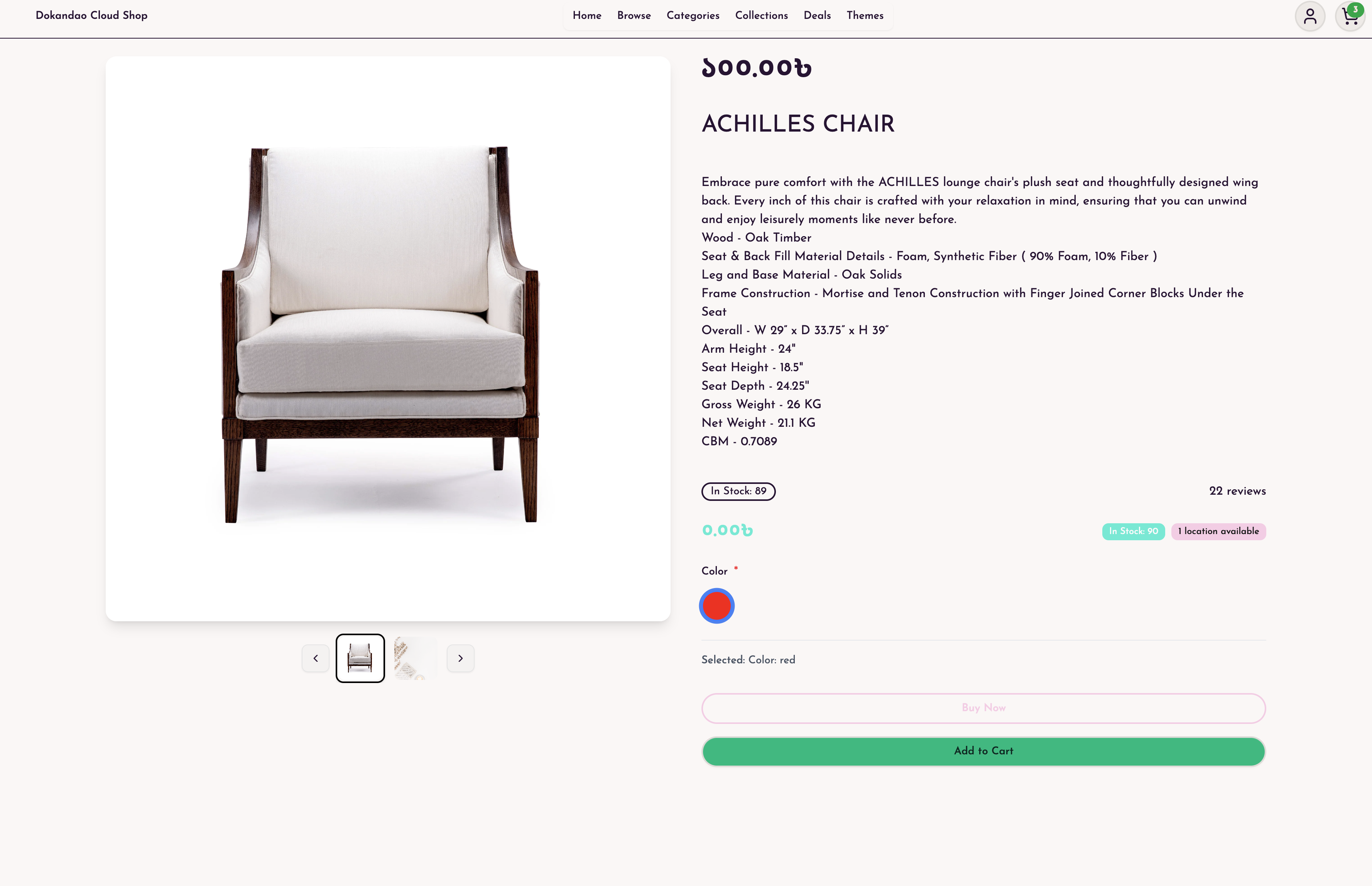Viewport: 1372px width, 886px height.
Task: Go to the Deals page
Action: (x=817, y=15)
